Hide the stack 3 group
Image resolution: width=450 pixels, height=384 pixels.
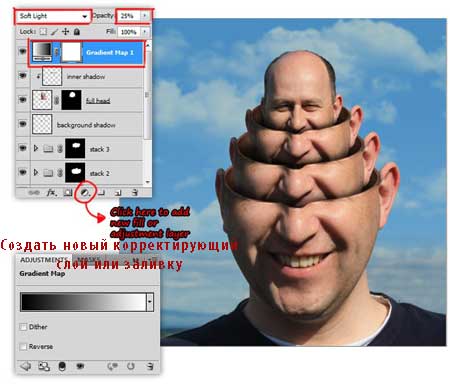pos(23,148)
